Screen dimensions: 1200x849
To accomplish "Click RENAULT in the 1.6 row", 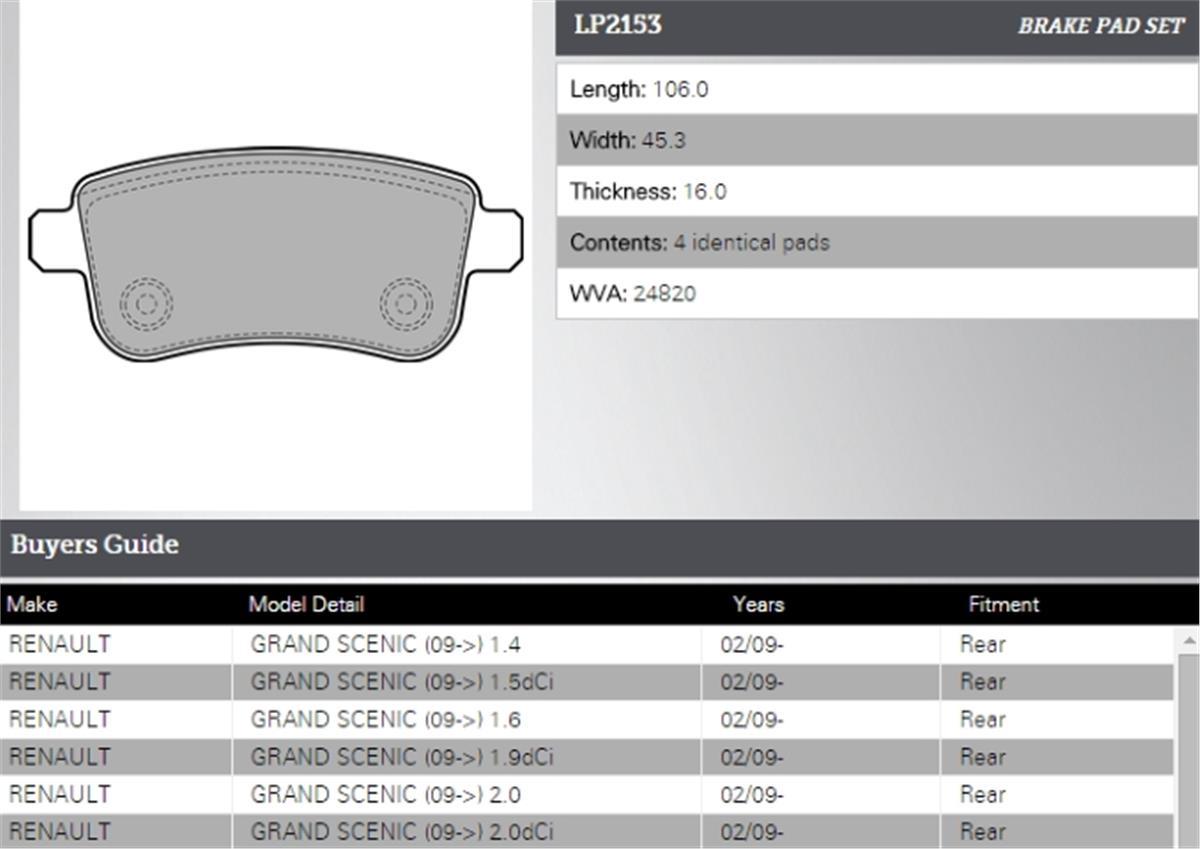I will pos(59,720).
